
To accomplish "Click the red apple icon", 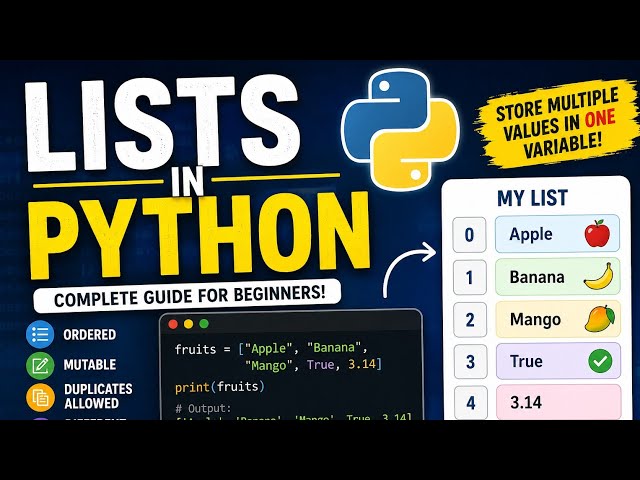I will point(597,233).
